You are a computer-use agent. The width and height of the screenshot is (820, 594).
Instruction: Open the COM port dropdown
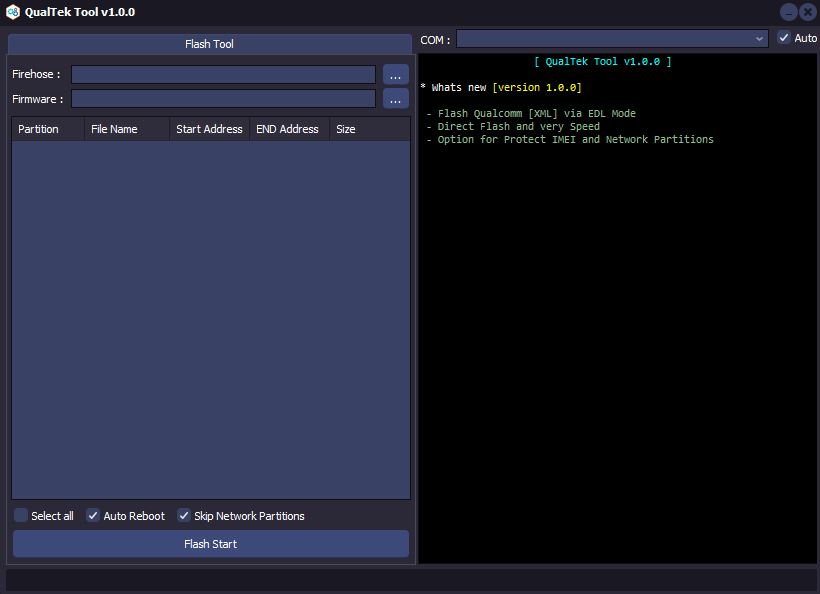pyautogui.click(x=612, y=39)
